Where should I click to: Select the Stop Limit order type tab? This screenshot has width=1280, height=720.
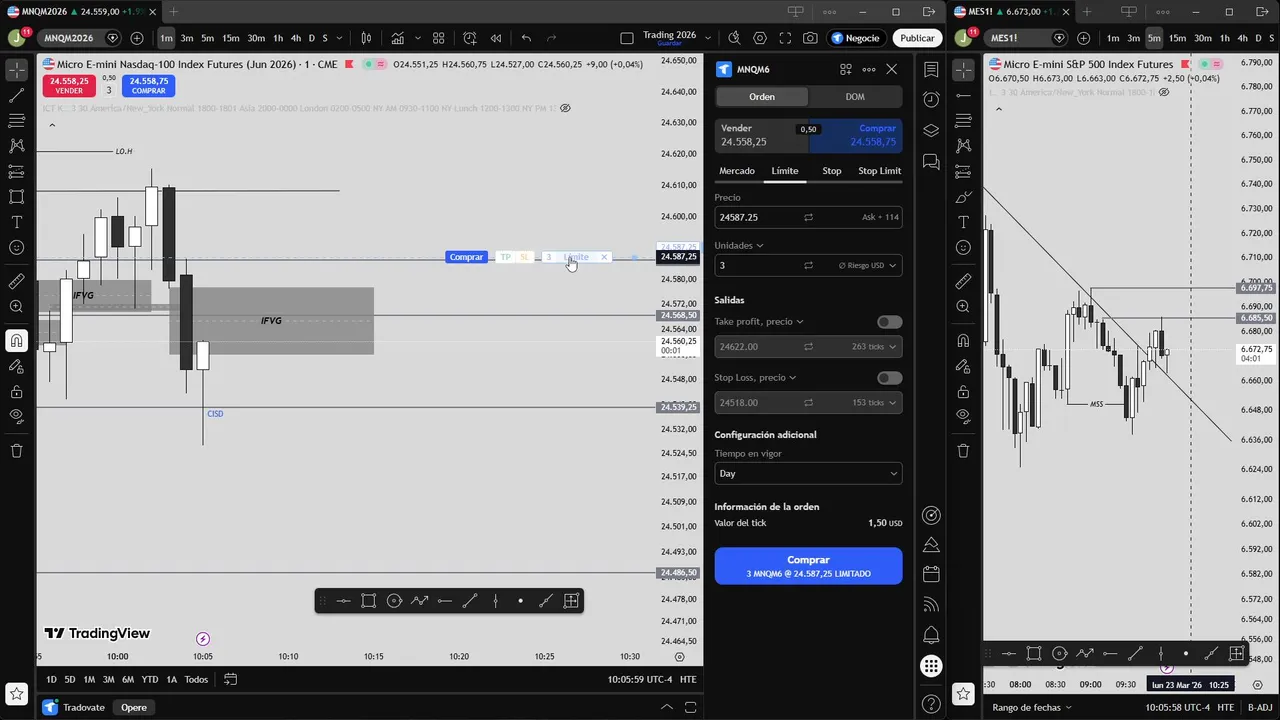(879, 171)
